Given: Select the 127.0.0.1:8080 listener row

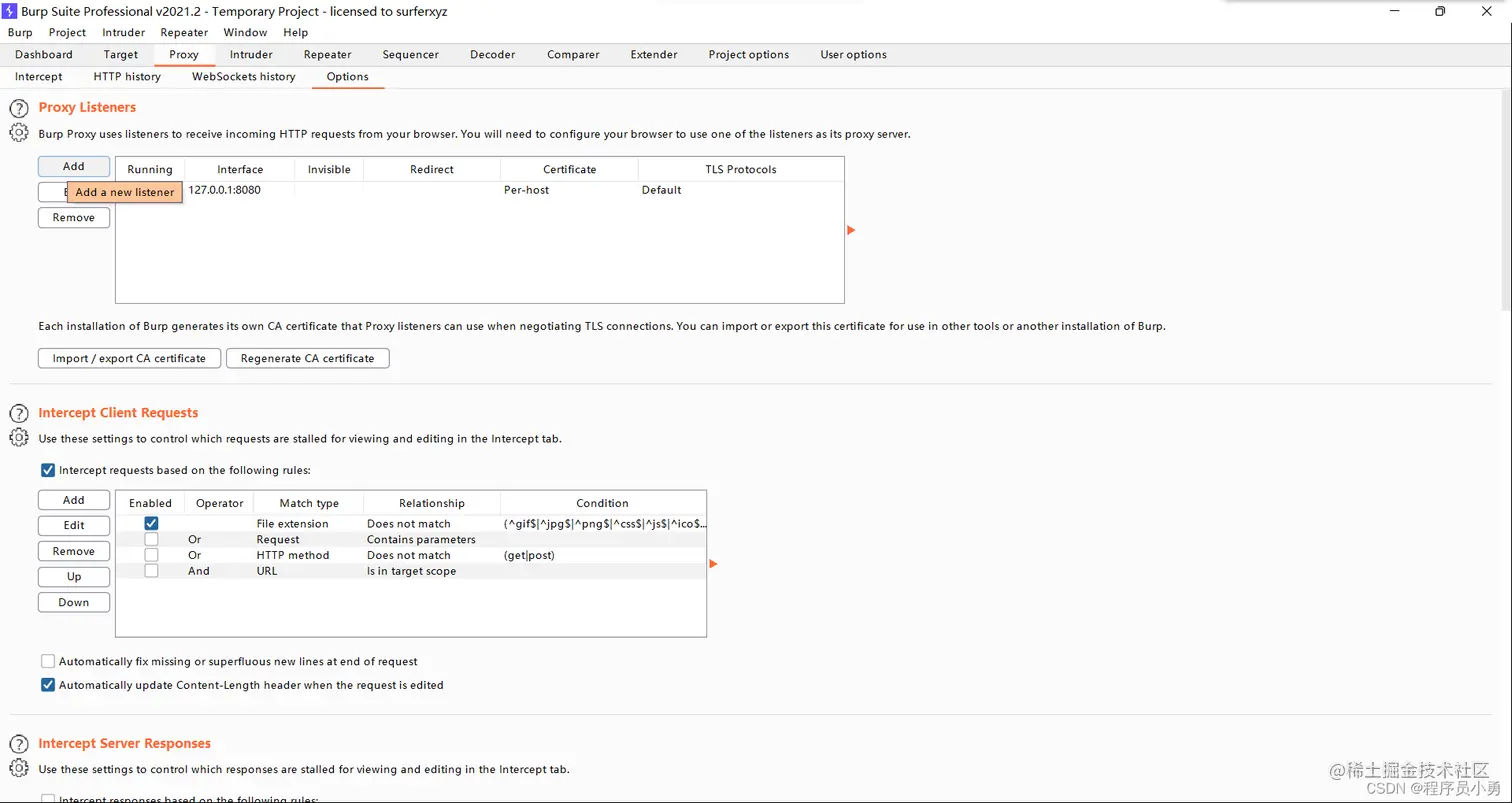Looking at the screenshot, I should point(480,190).
